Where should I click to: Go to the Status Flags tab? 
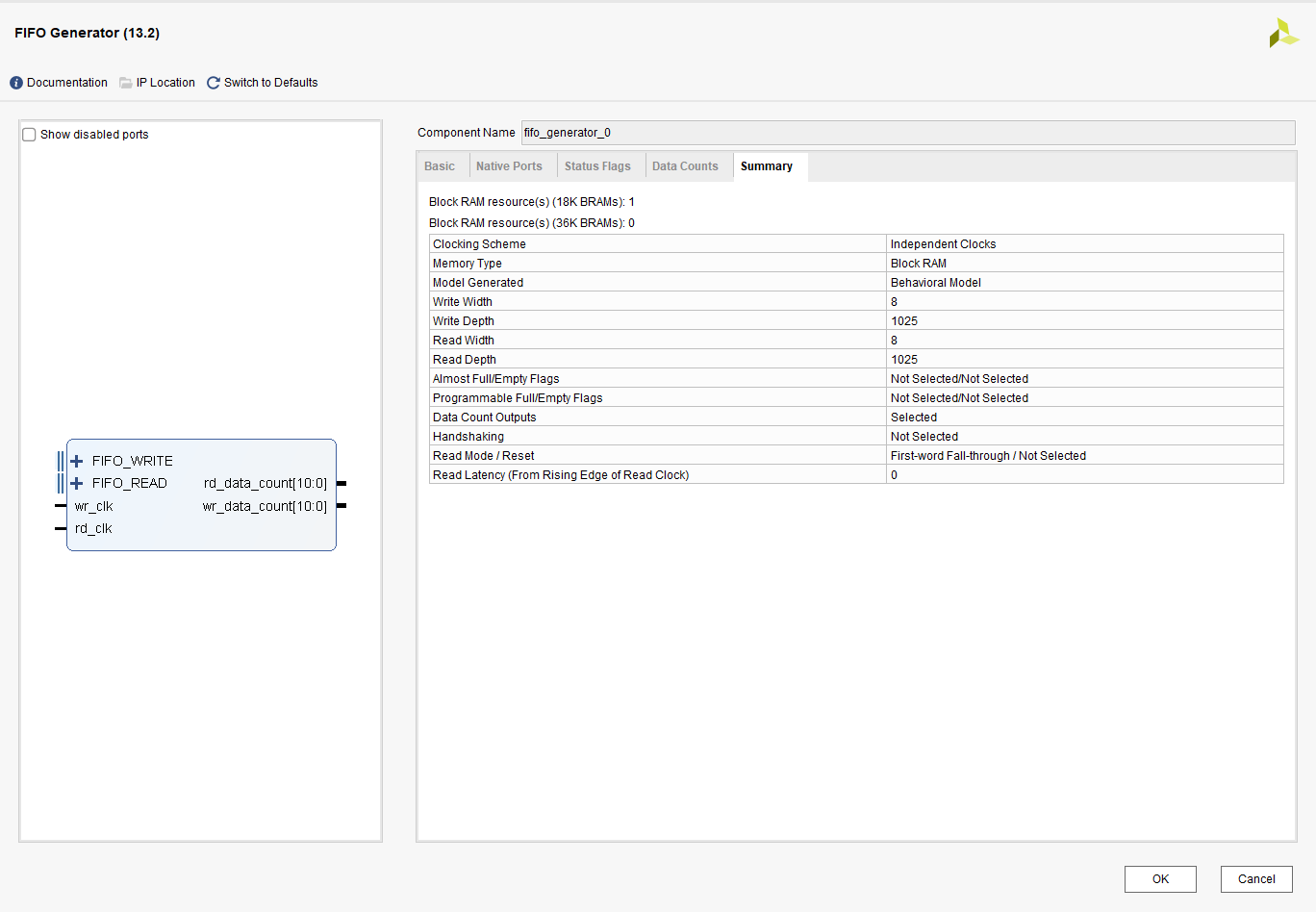pos(597,166)
